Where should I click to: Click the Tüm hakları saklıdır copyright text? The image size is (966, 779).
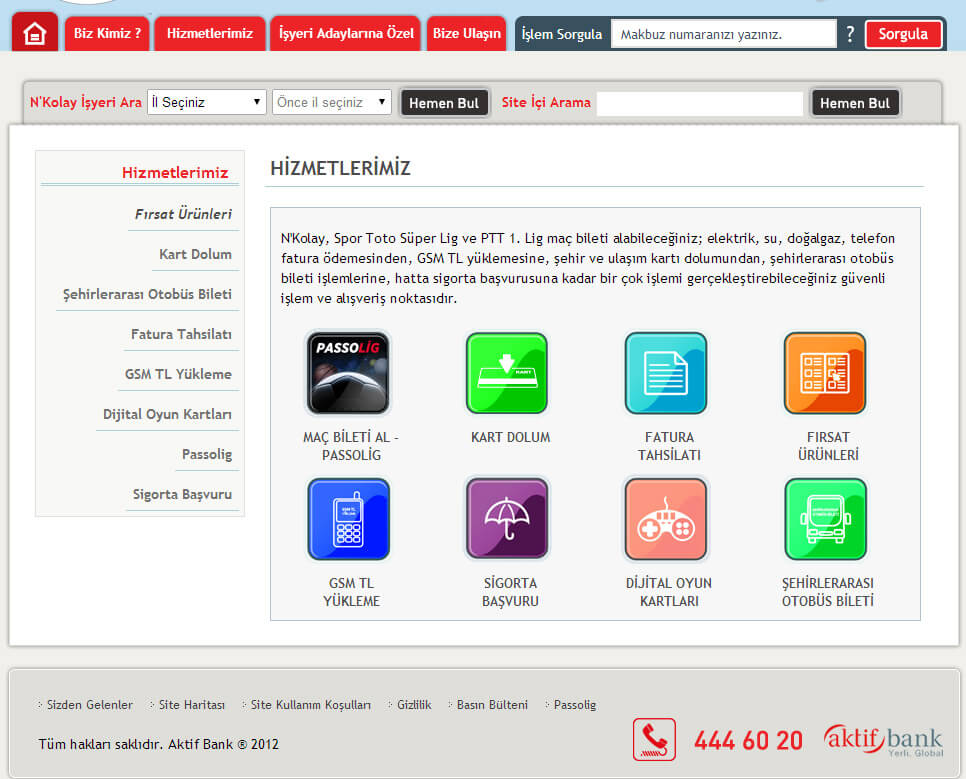[158, 744]
